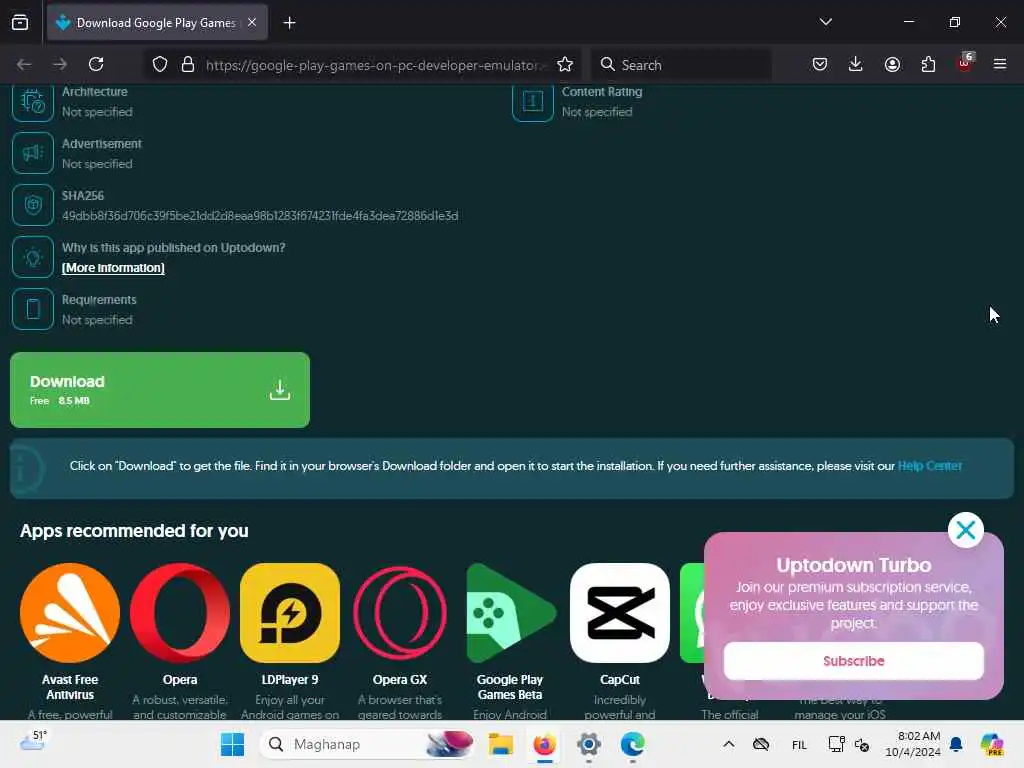This screenshot has width=1024, height=768.
Task: Open the LDPlayer 9 app icon
Action: 290,613
